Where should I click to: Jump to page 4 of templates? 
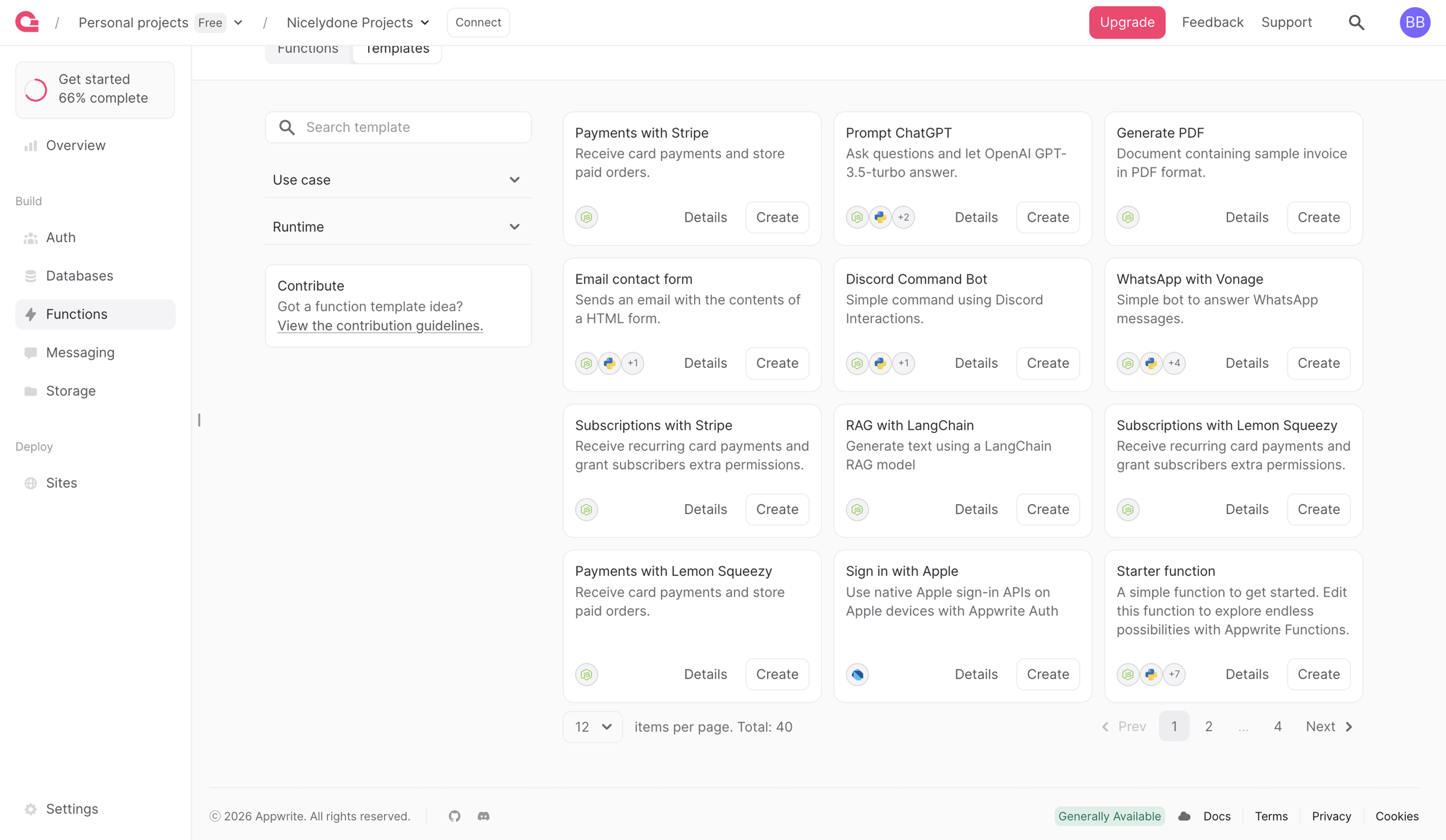click(1277, 727)
